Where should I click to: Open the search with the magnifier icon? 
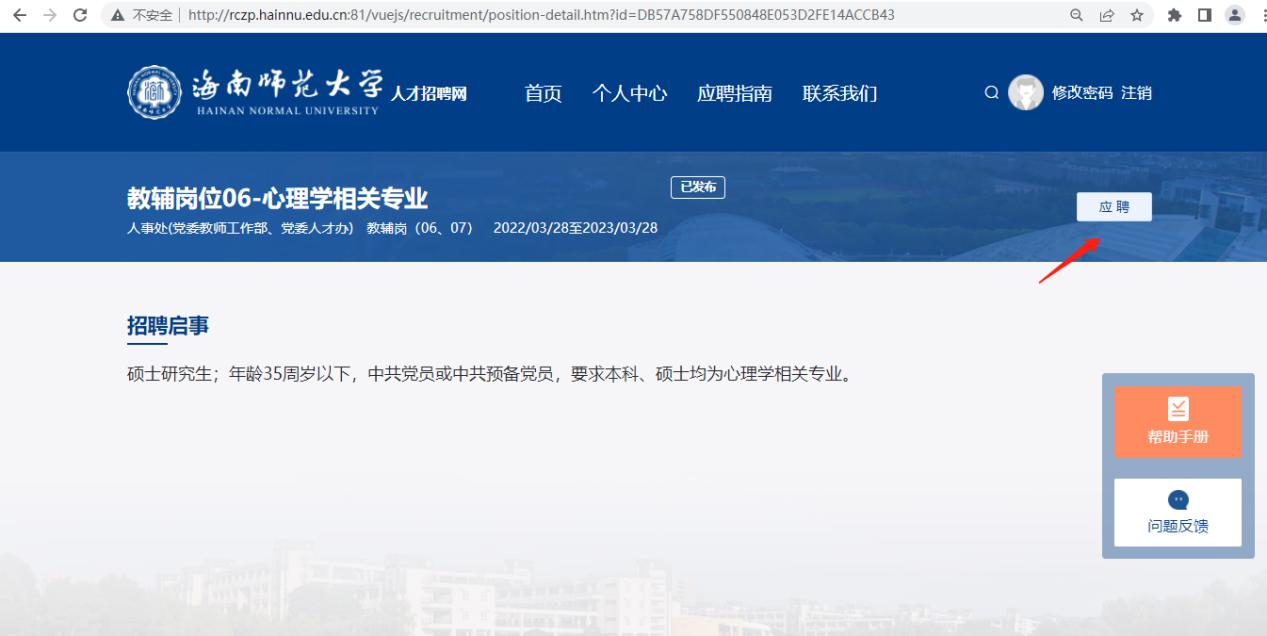pyautogui.click(x=991, y=92)
